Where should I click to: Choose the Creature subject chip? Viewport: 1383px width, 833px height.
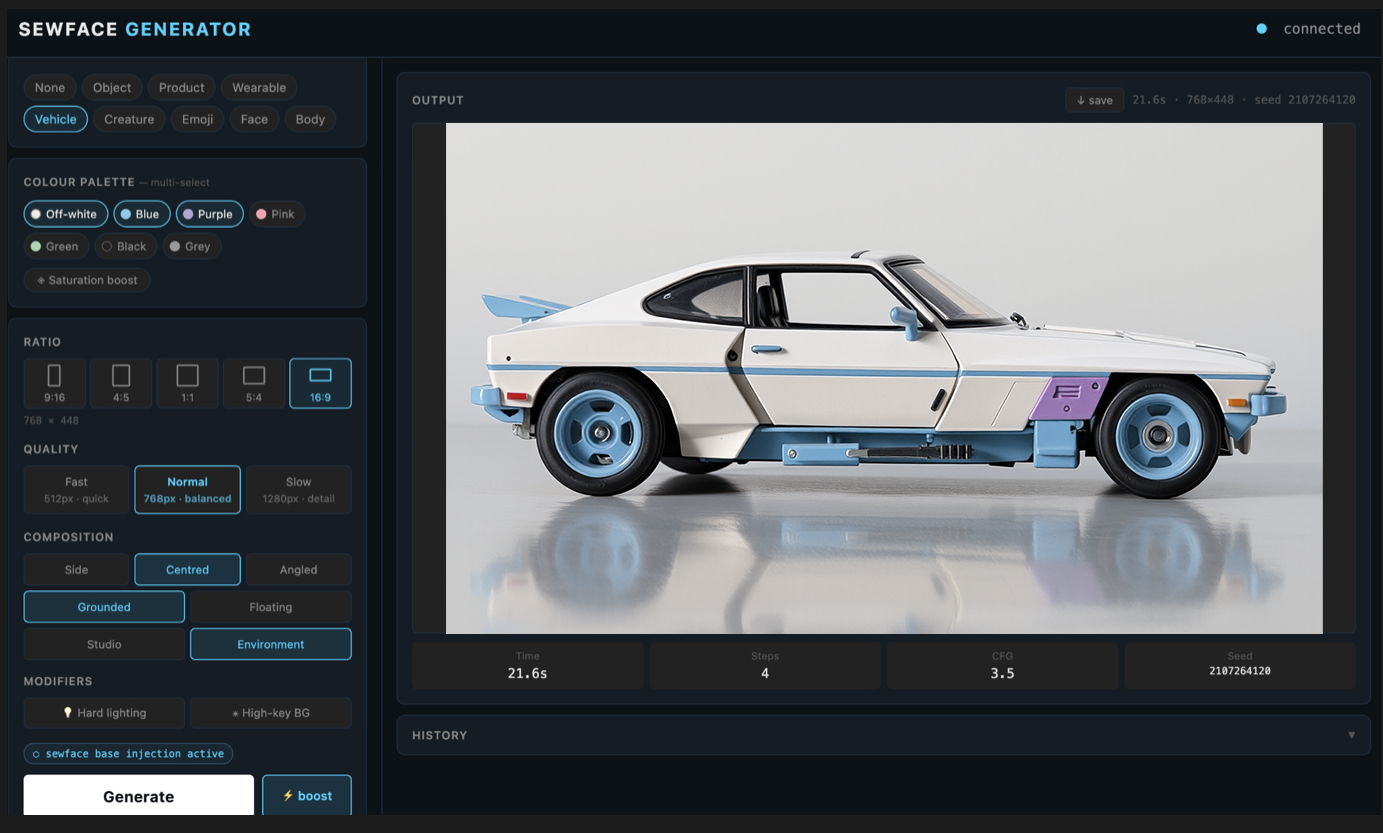[x=129, y=119]
